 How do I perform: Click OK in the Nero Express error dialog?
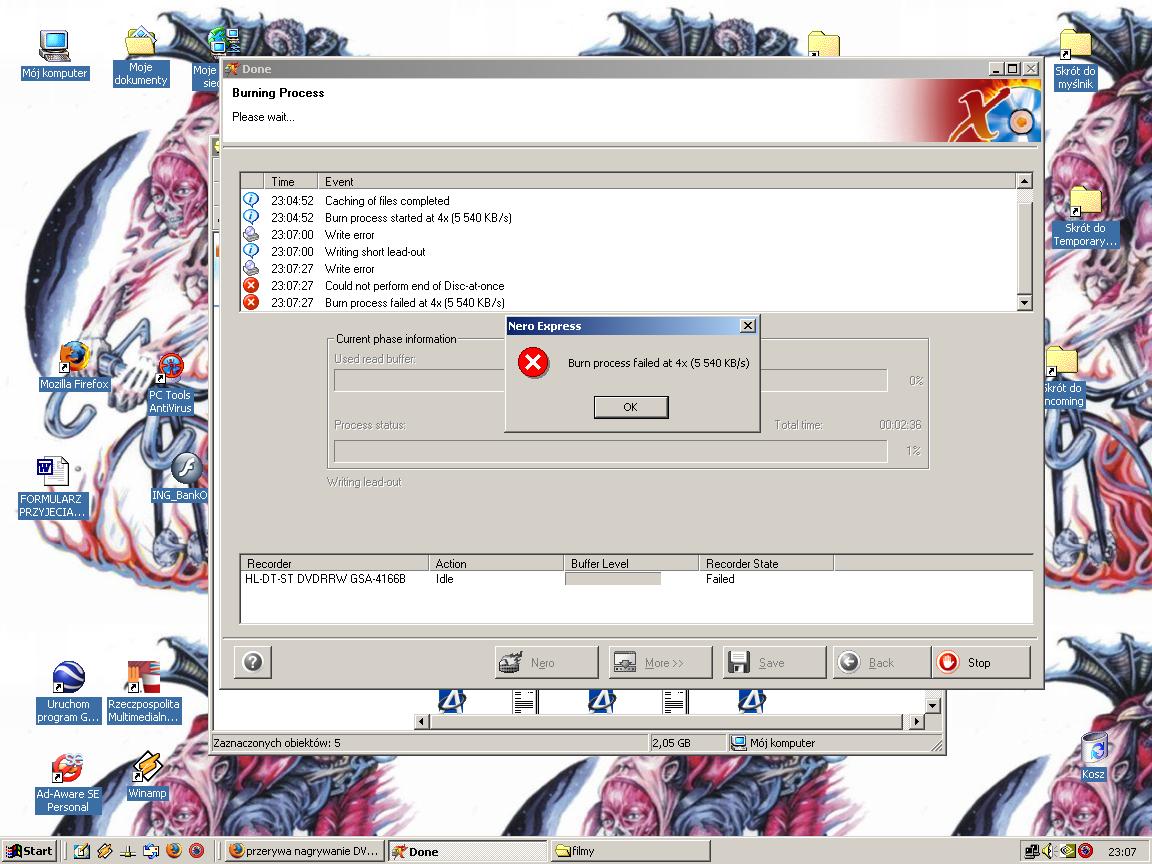click(630, 407)
